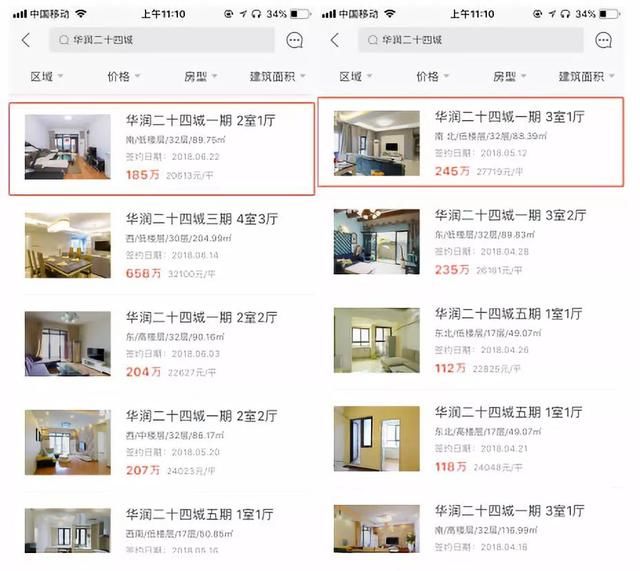Viewport: 640px width, 571px height.
Task: Open chat message icon on right screen
Action: [603, 40]
